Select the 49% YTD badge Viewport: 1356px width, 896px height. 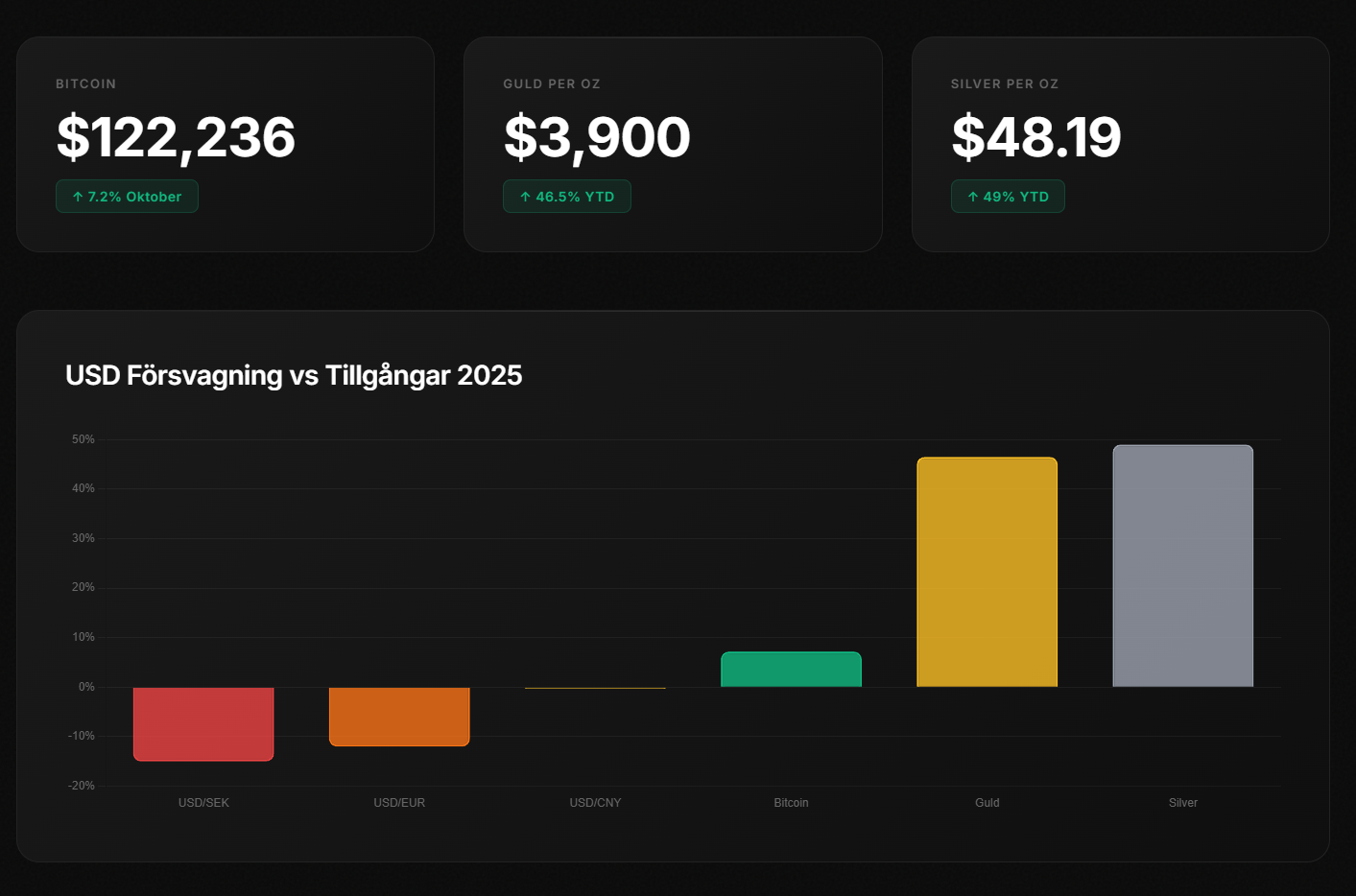(x=1008, y=197)
